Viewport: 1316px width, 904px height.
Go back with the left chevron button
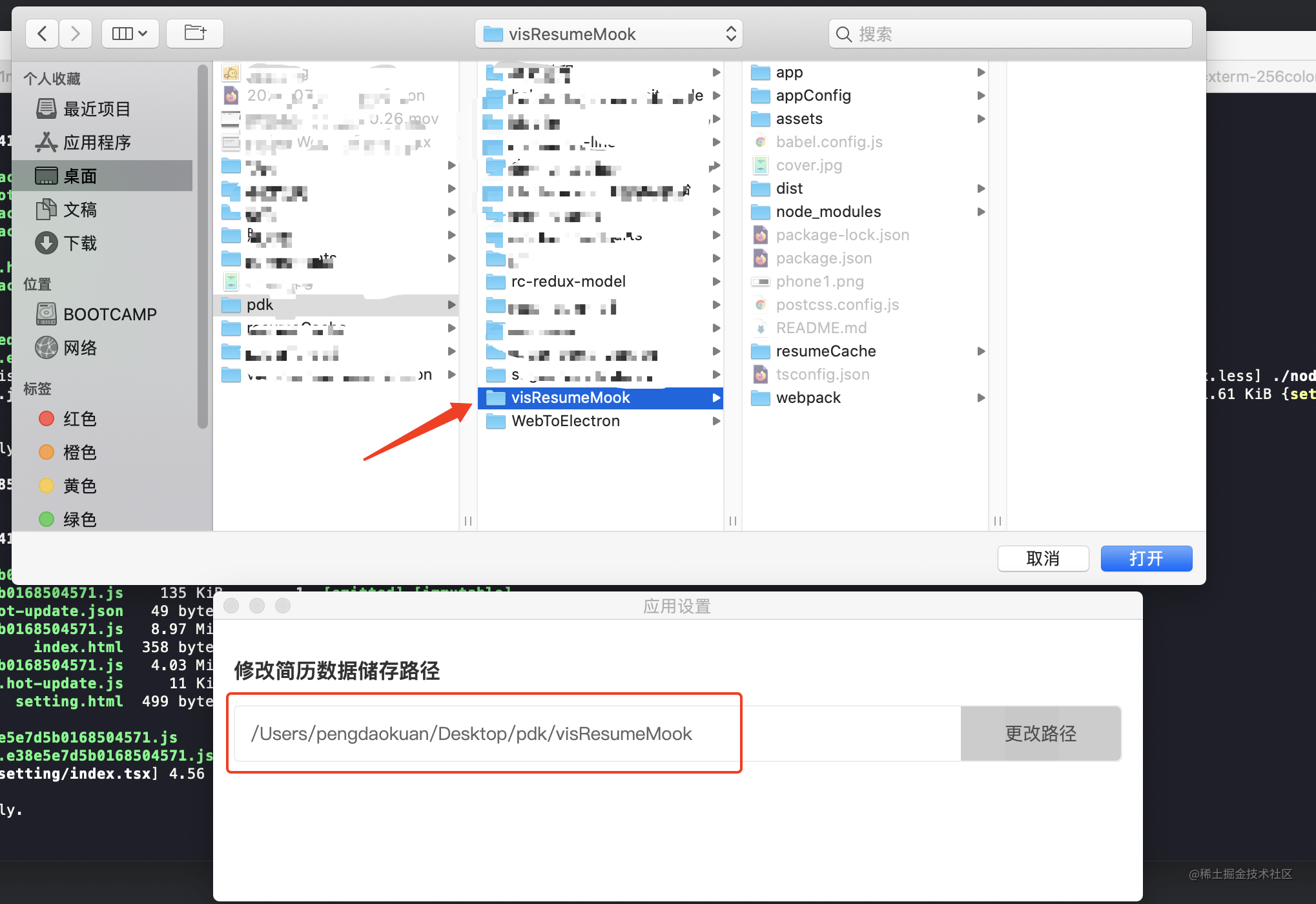(43, 34)
